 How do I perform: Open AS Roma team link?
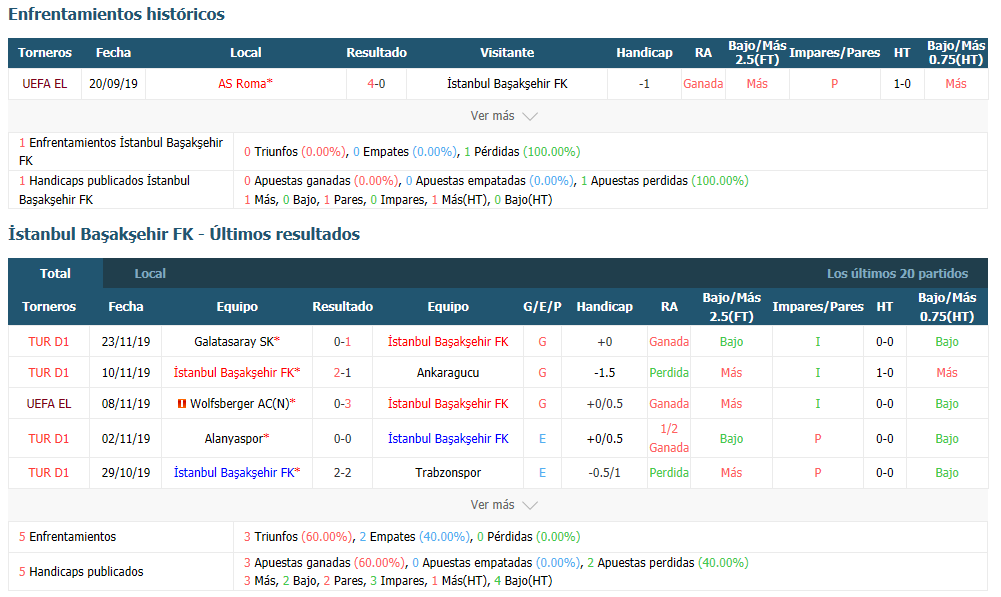click(x=245, y=84)
